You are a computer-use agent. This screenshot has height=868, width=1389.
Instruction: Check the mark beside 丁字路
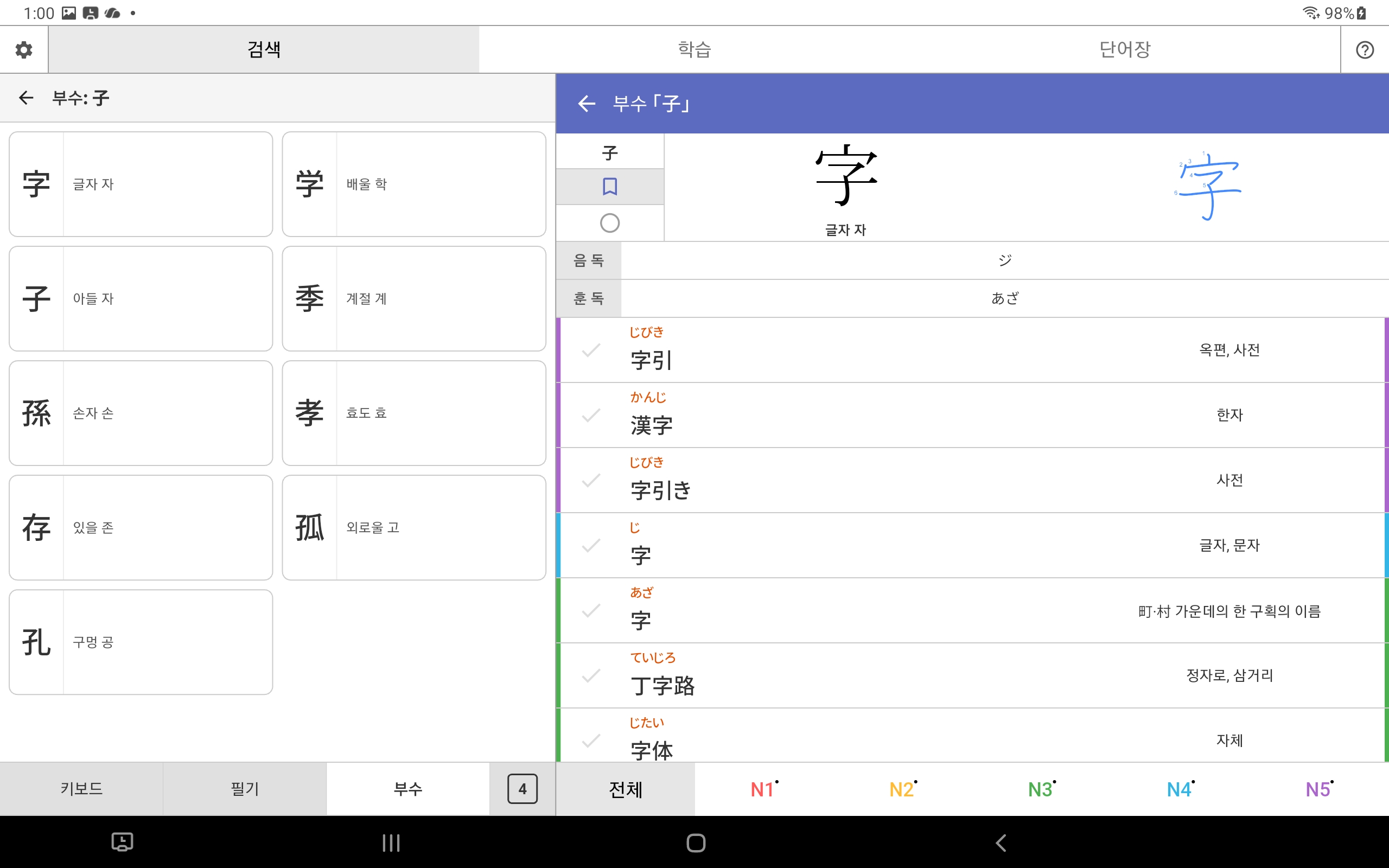(x=591, y=676)
